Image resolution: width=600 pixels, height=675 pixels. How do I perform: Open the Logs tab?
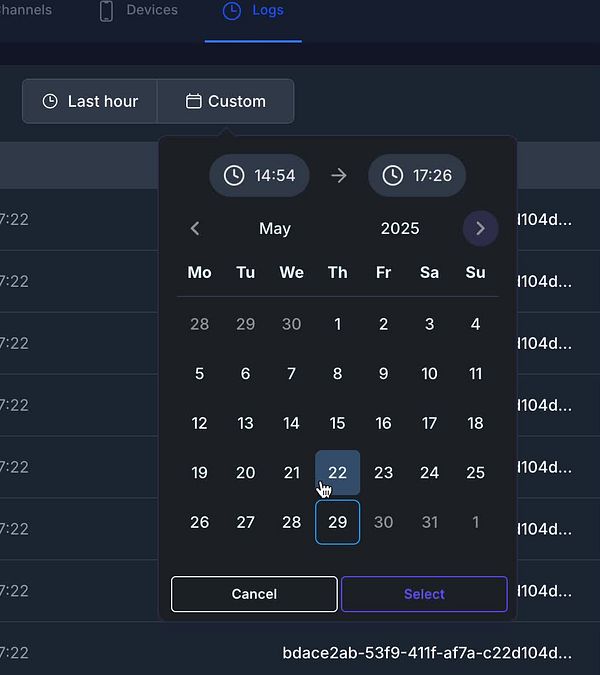[x=253, y=10]
